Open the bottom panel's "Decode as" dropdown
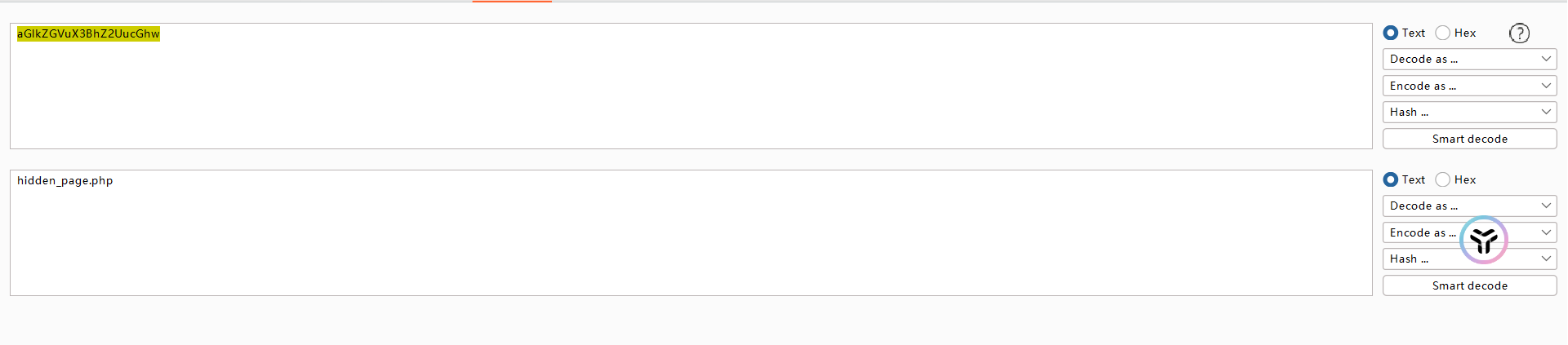 point(1469,206)
